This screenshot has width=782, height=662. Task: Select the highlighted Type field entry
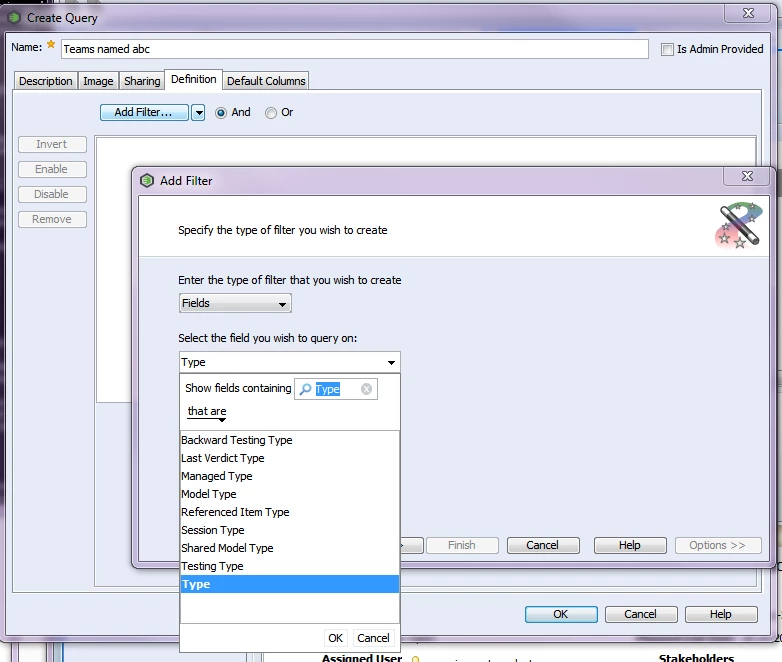[x=289, y=584]
